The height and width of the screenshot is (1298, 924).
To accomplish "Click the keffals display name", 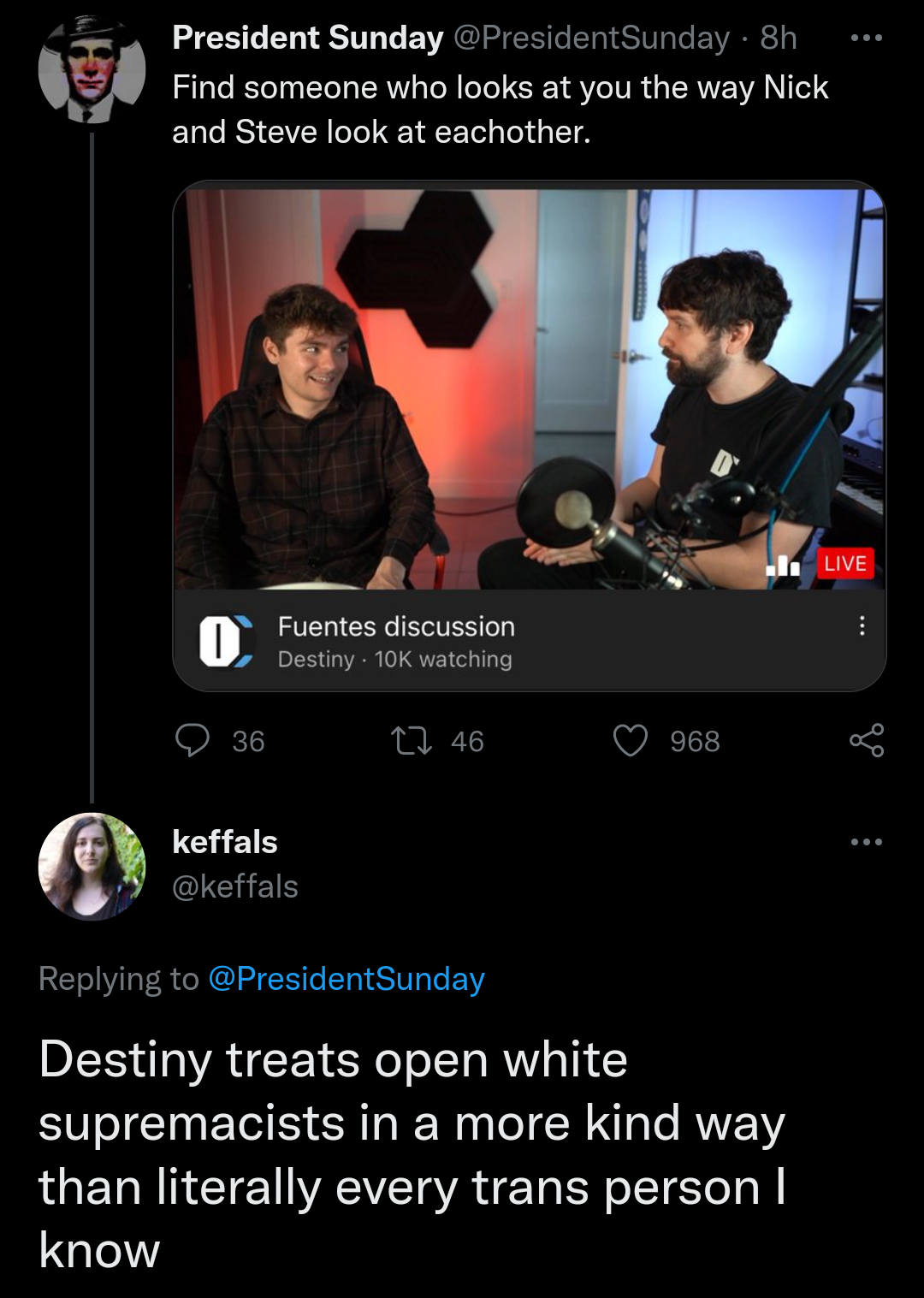I will click(x=225, y=842).
